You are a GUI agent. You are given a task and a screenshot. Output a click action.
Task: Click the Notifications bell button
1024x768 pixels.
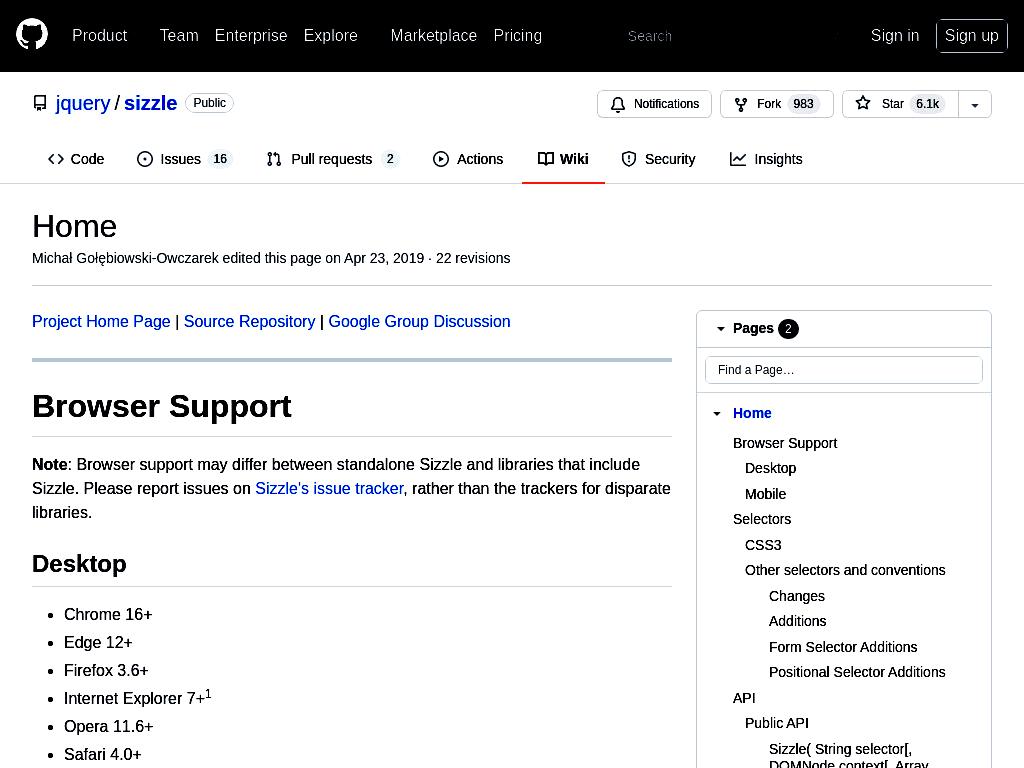(654, 104)
